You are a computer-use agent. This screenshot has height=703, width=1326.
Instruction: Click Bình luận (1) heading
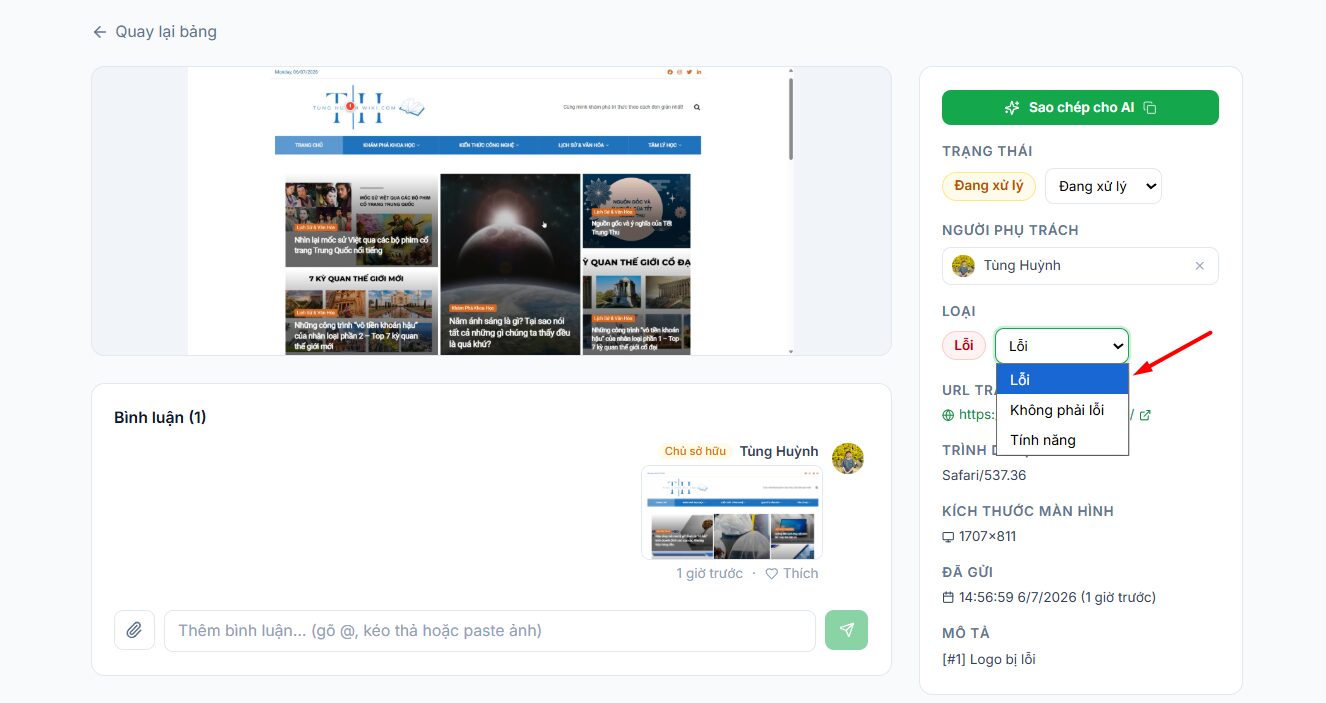[x=160, y=417]
